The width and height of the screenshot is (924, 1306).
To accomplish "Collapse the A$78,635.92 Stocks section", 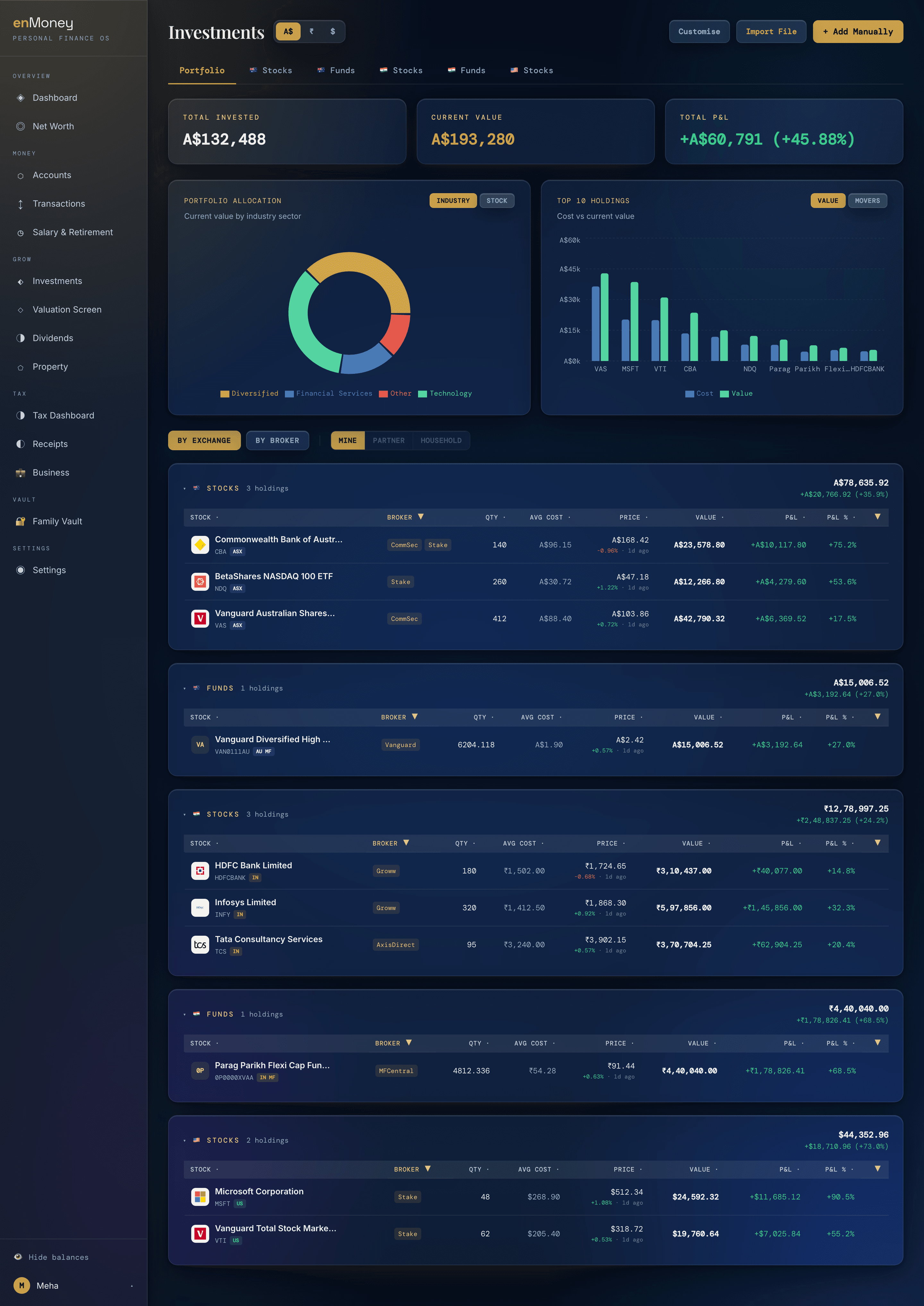I will (185, 488).
